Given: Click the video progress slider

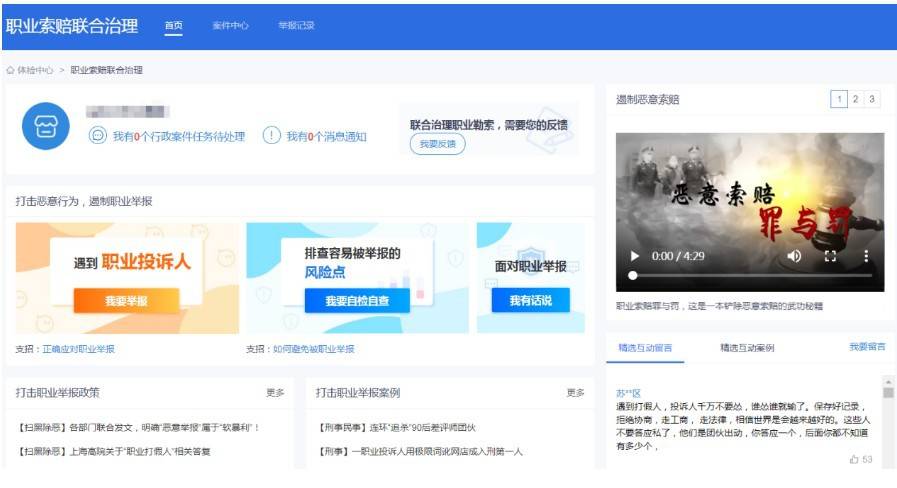Looking at the screenshot, I should click(750, 275).
